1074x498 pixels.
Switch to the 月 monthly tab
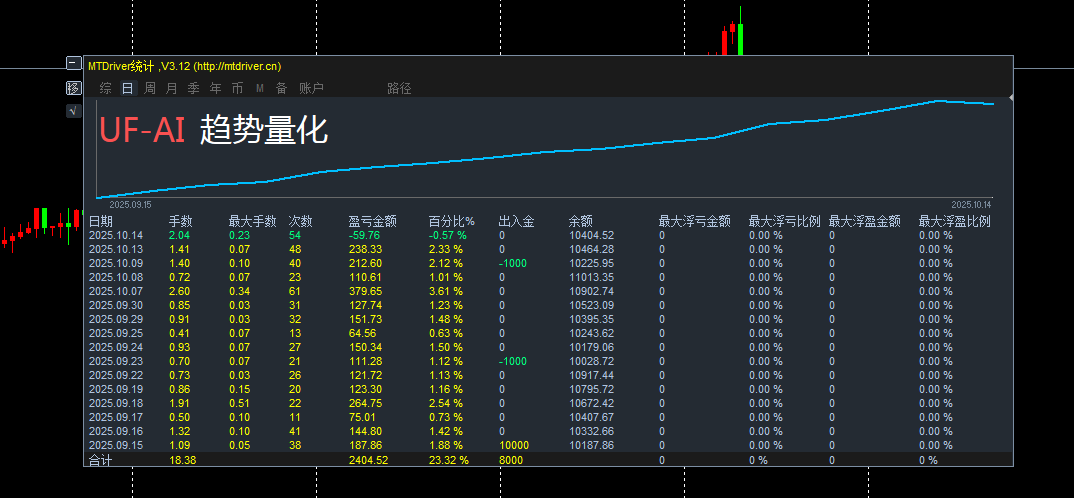(171, 88)
